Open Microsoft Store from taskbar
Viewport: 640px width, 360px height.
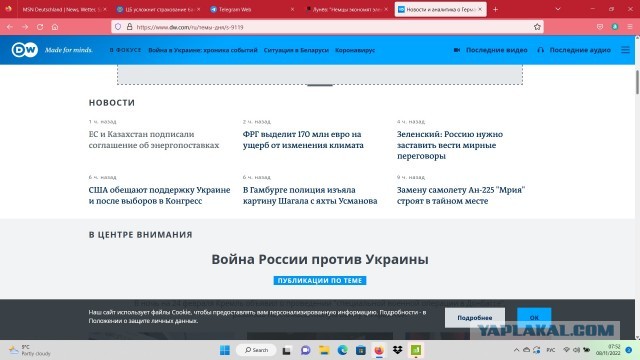(361, 350)
